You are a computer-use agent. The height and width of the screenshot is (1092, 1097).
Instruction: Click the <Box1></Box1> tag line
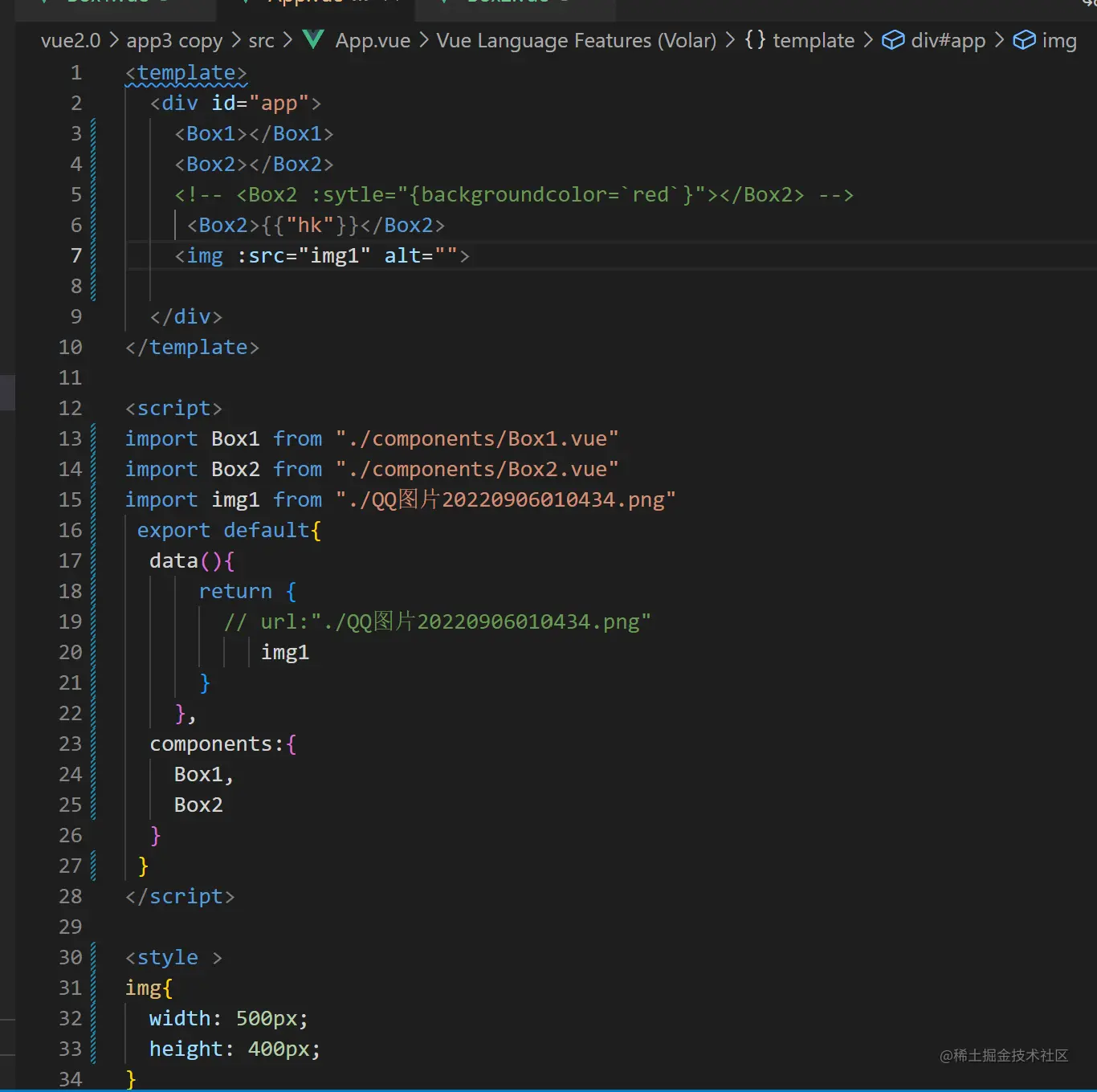(x=254, y=134)
